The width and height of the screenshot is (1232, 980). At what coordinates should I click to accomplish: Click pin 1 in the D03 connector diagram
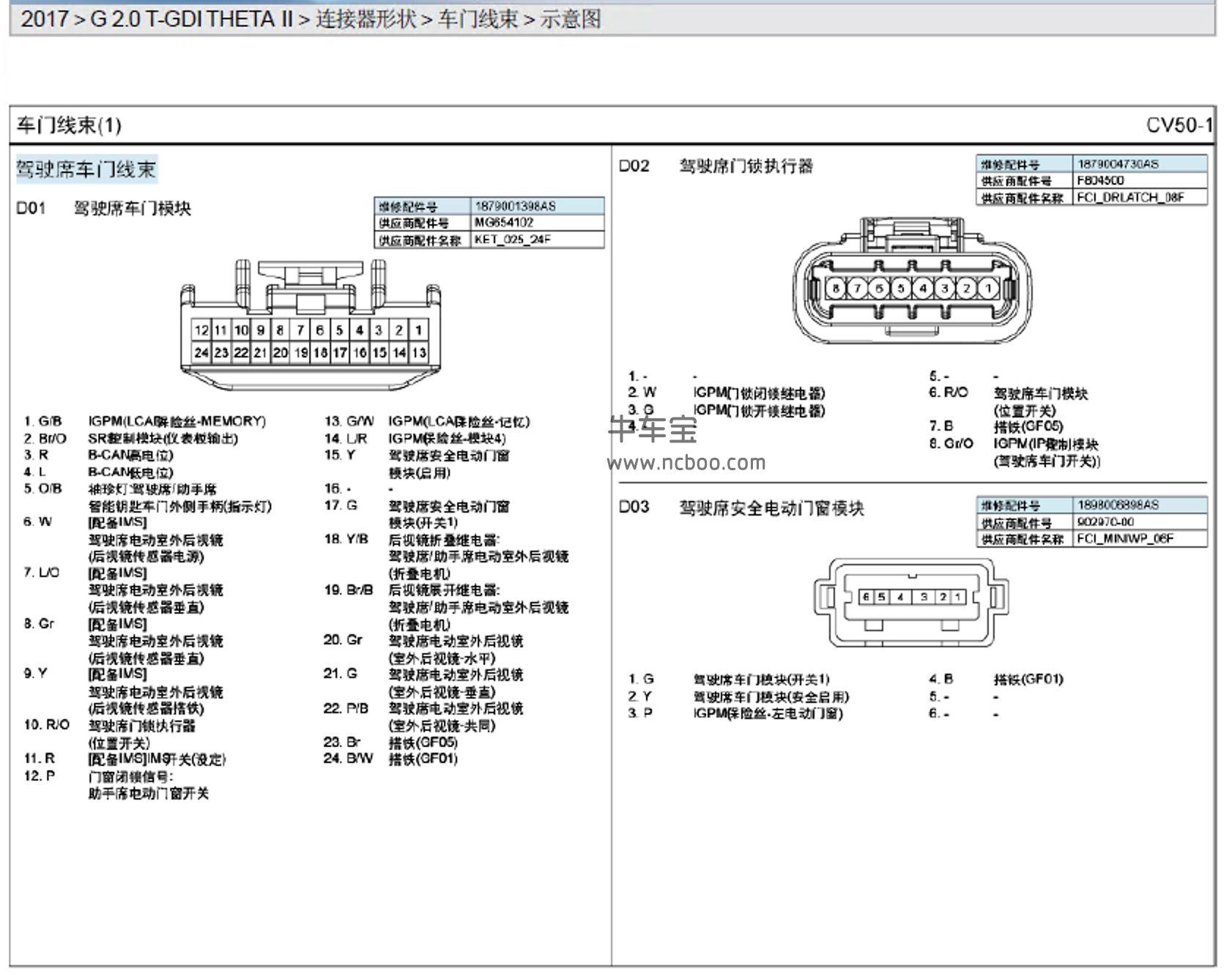[957, 597]
